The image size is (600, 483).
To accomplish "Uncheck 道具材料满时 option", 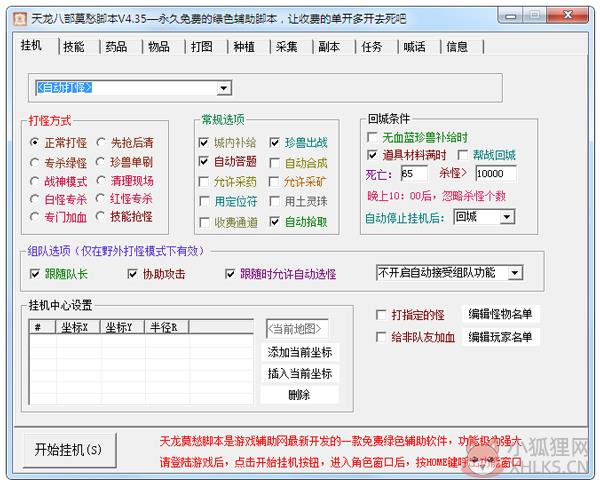I will 372,155.
